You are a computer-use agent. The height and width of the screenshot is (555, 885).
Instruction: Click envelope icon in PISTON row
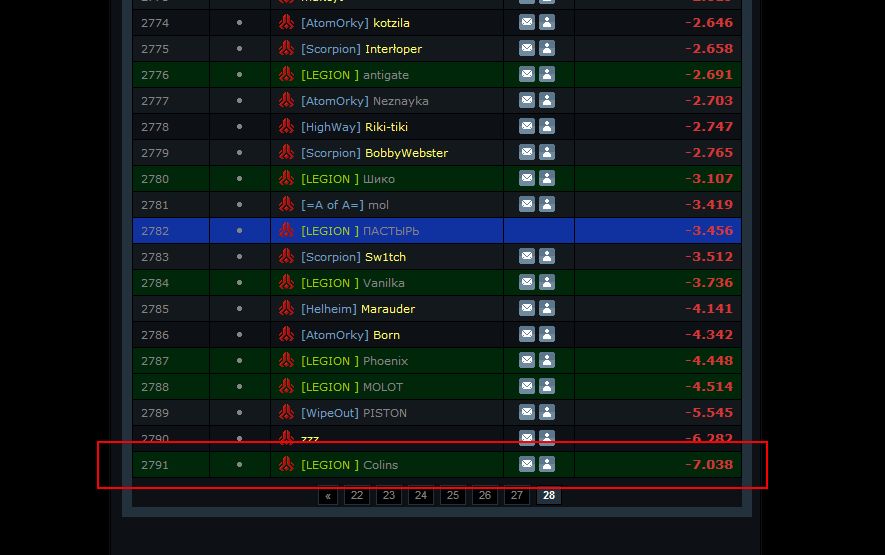pyautogui.click(x=527, y=412)
